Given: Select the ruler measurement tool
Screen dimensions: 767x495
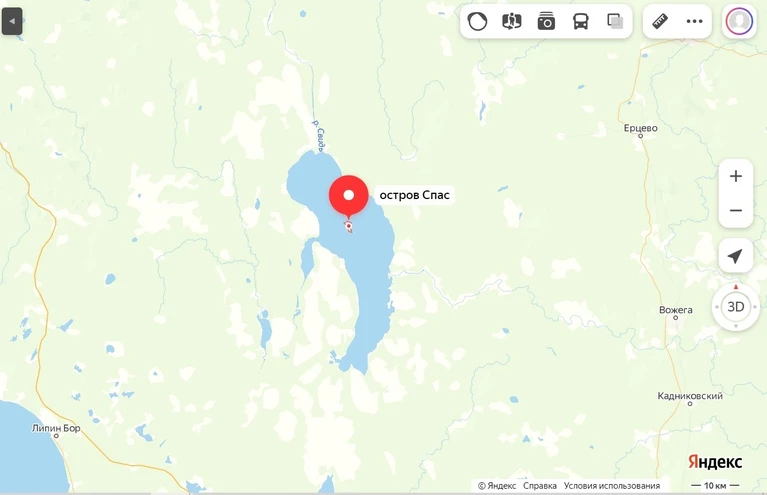Looking at the screenshot, I should point(660,22).
